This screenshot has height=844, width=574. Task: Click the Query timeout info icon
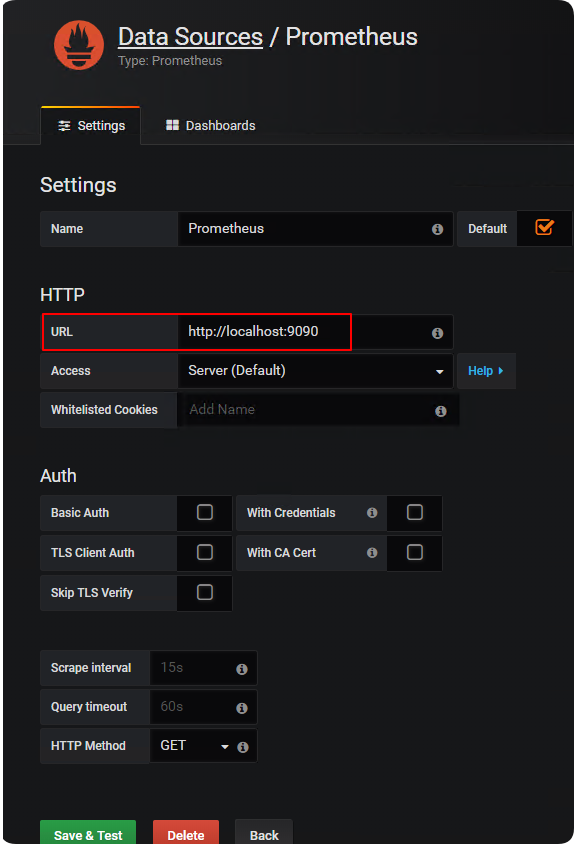[242, 708]
